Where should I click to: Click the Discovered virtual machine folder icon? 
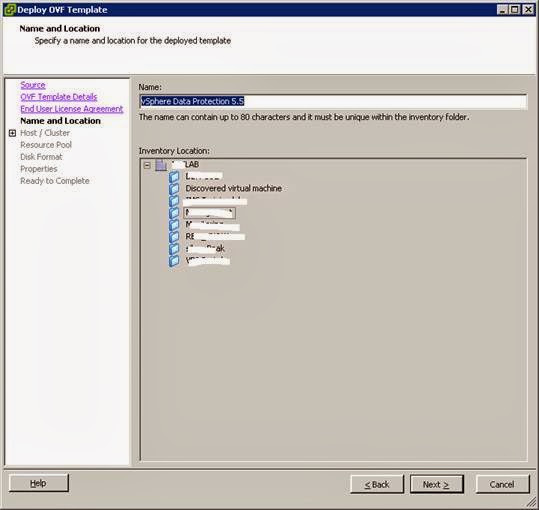pyautogui.click(x=174, y=189)
